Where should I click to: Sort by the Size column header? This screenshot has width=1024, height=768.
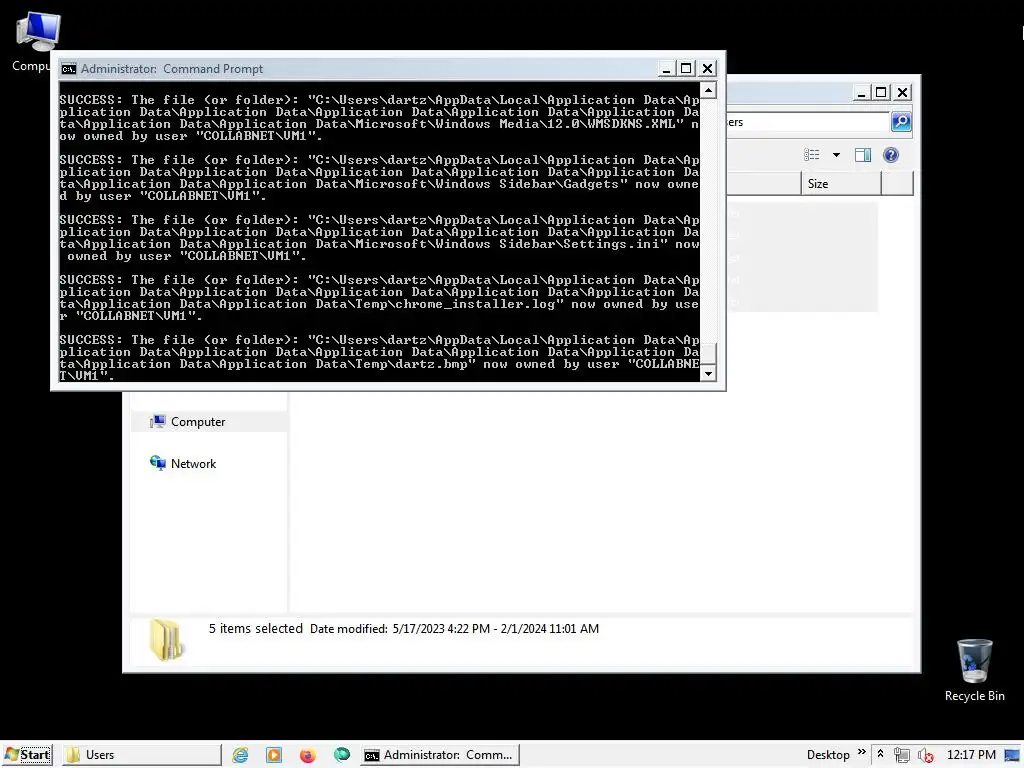pos(841,184)
